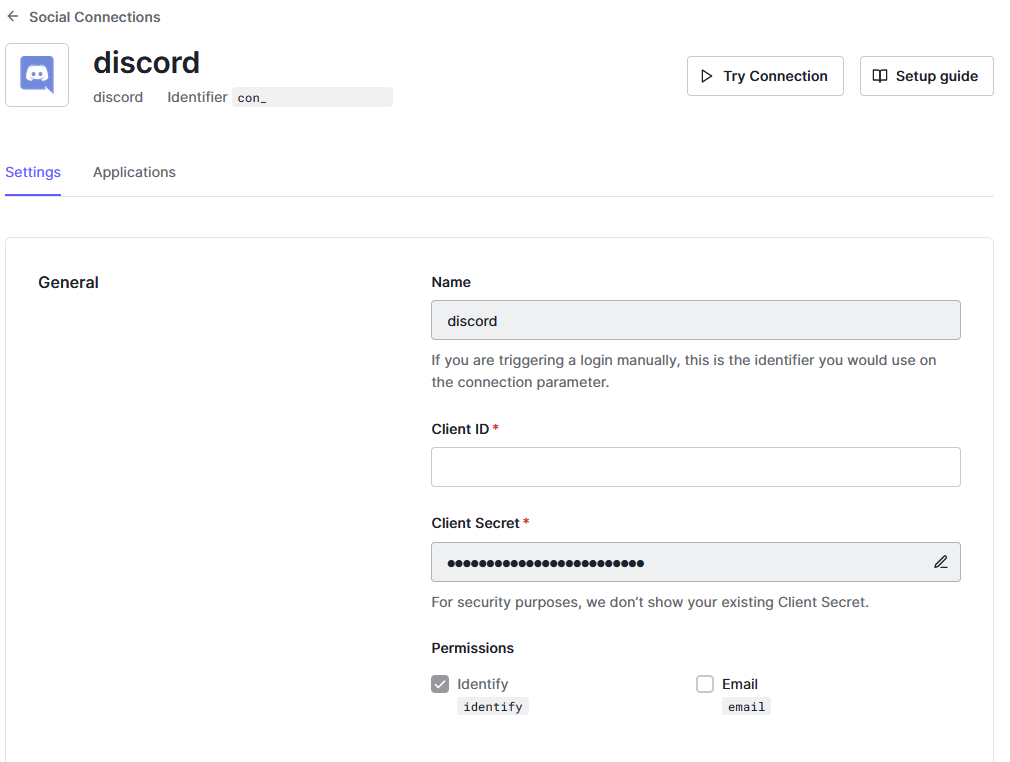Select the Settings tab
This screenshot has height=762, width=1010.
pos(33,172)
